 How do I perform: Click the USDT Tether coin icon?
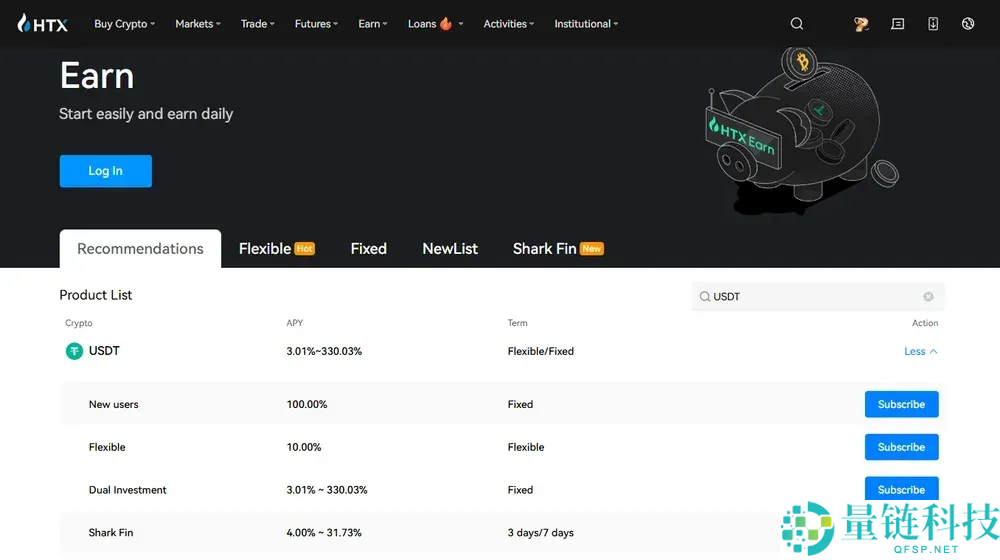point(74,351)
